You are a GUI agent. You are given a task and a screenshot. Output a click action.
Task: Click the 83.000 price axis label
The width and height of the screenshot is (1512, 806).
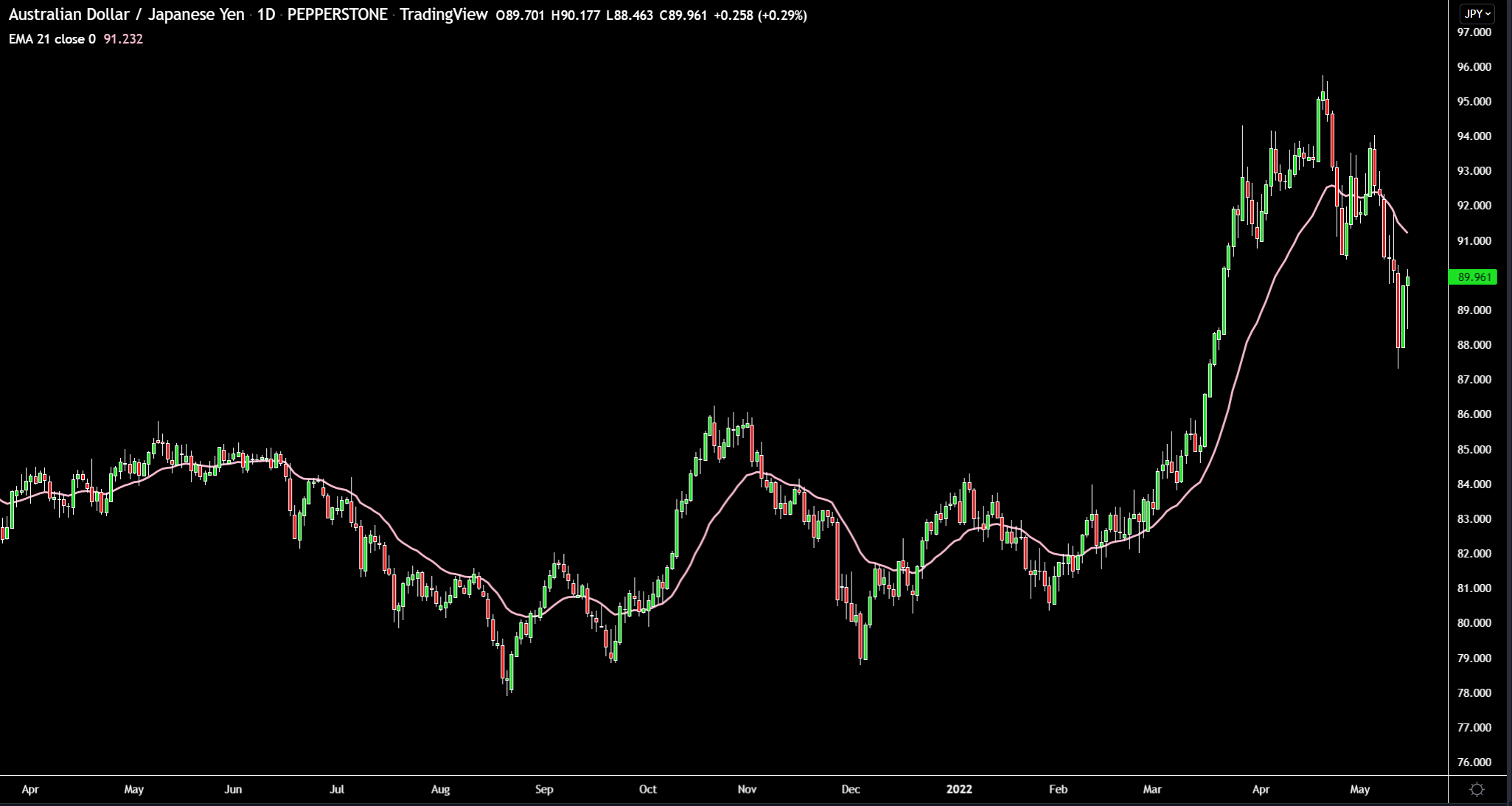pos(1474,519)
